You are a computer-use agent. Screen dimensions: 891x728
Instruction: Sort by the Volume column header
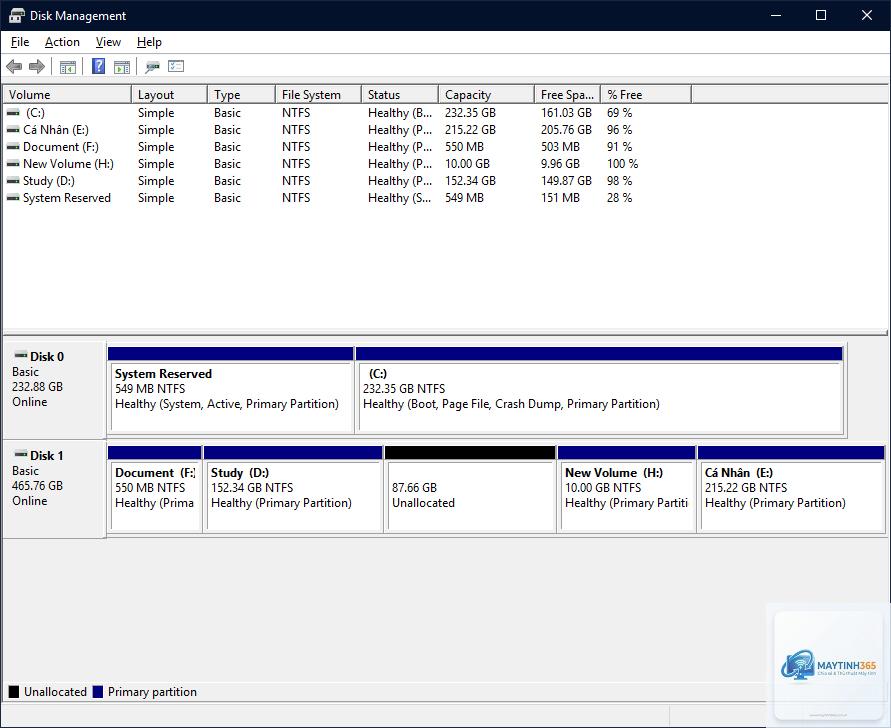click(67, 94)
